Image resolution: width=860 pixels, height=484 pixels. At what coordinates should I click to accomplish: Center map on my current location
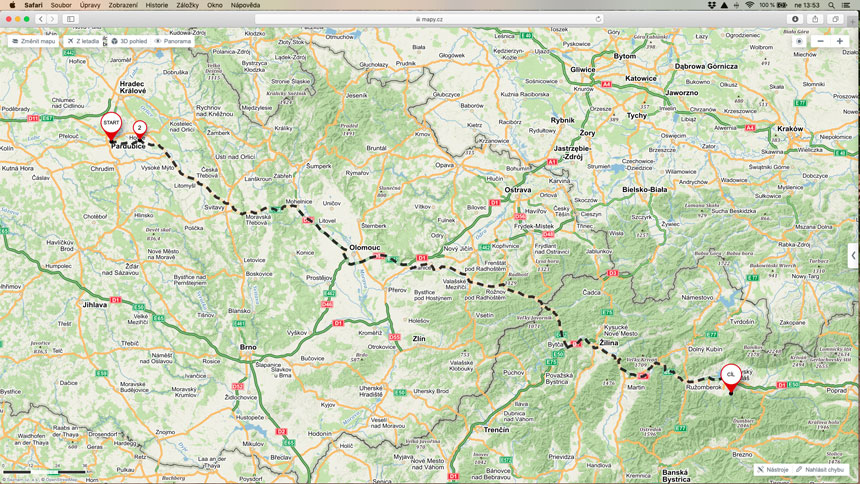799,41
